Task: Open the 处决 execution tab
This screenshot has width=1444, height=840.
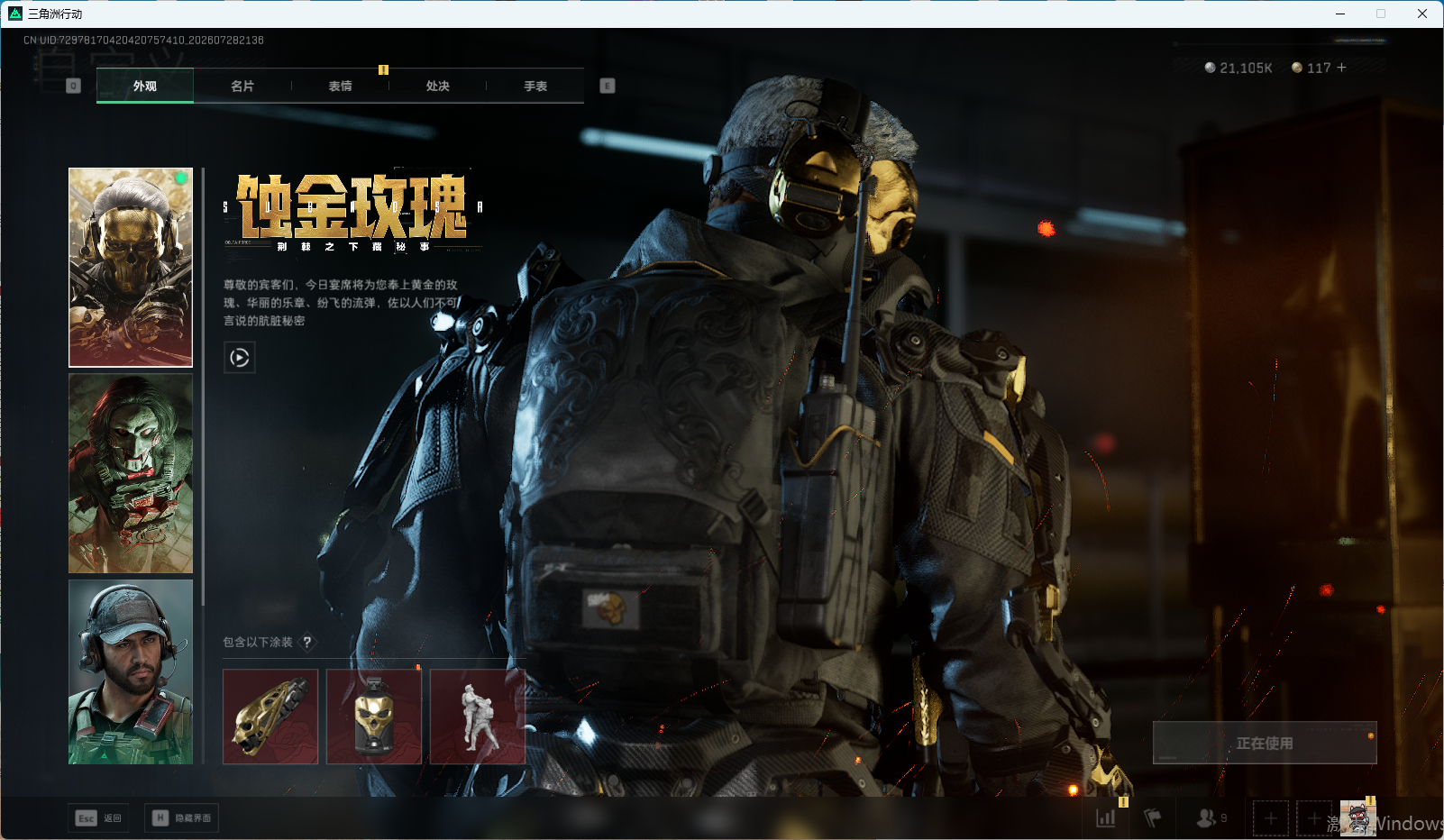Action: 438,86
